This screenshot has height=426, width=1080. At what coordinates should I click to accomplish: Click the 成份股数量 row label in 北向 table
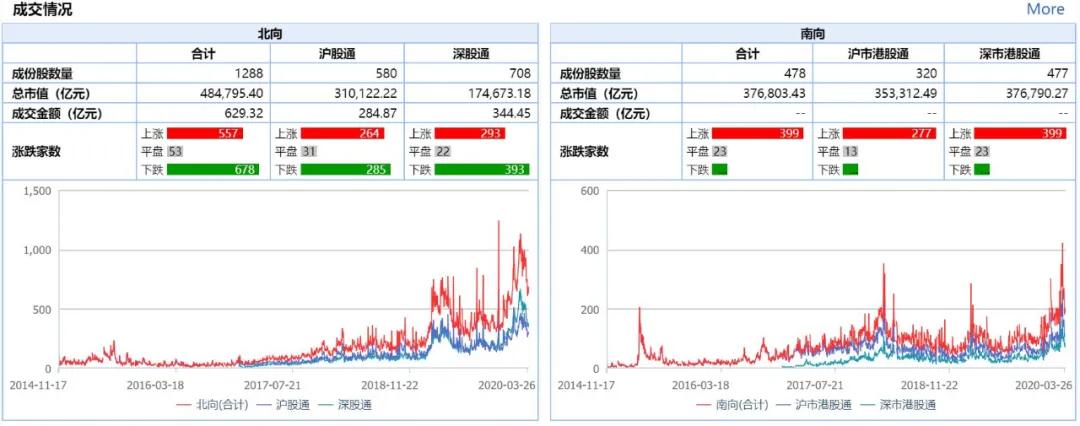(x=41, y=74)
